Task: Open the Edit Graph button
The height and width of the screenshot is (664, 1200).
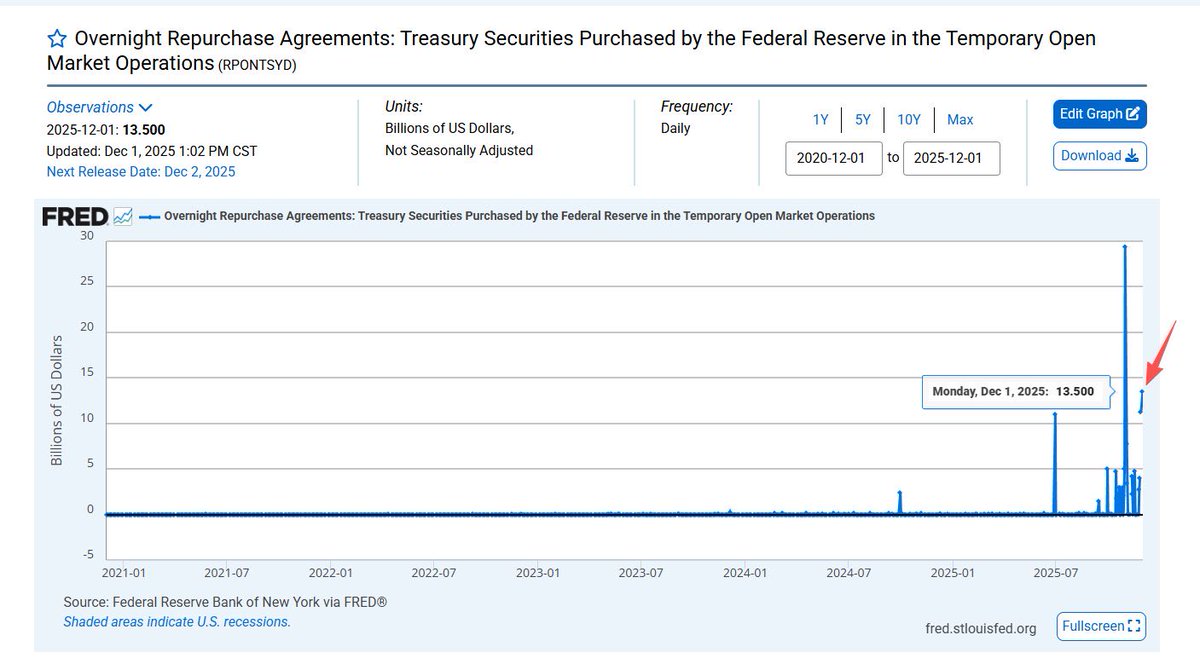Action: pos(1099,114)
